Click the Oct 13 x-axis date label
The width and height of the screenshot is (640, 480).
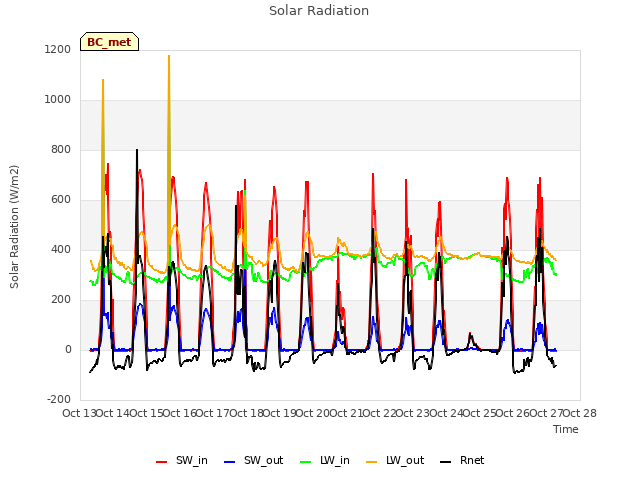click(79, 413)
